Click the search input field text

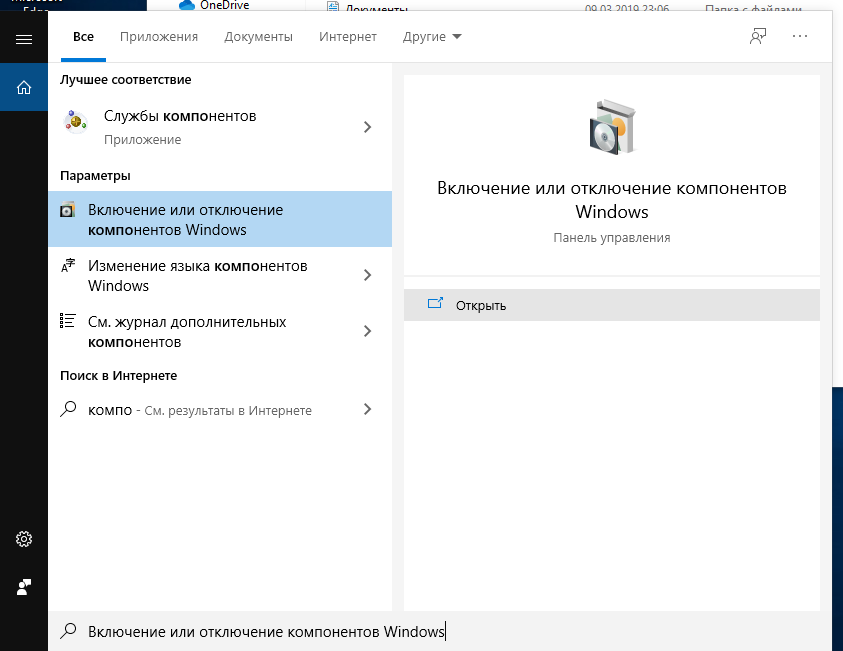(x=267, y=631)
